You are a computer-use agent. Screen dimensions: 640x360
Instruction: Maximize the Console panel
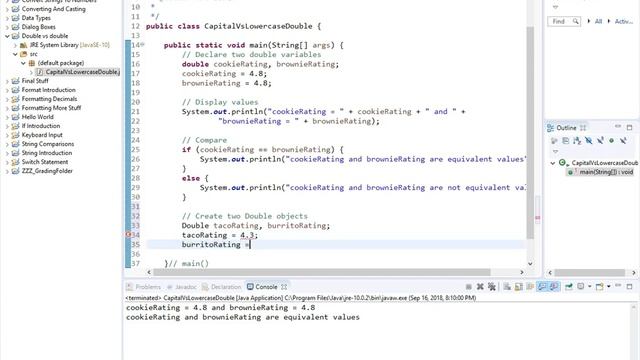coord(630,287)
